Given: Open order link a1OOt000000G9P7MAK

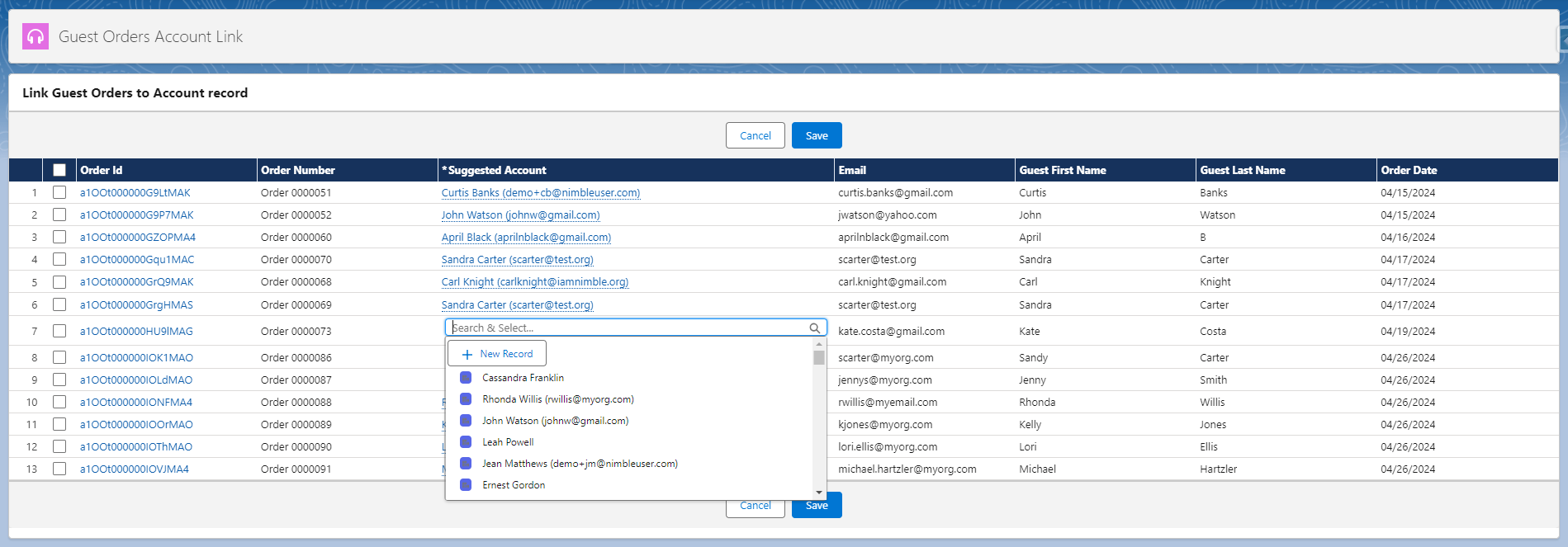Looking at the screenshot, I should tap(136, 215).
